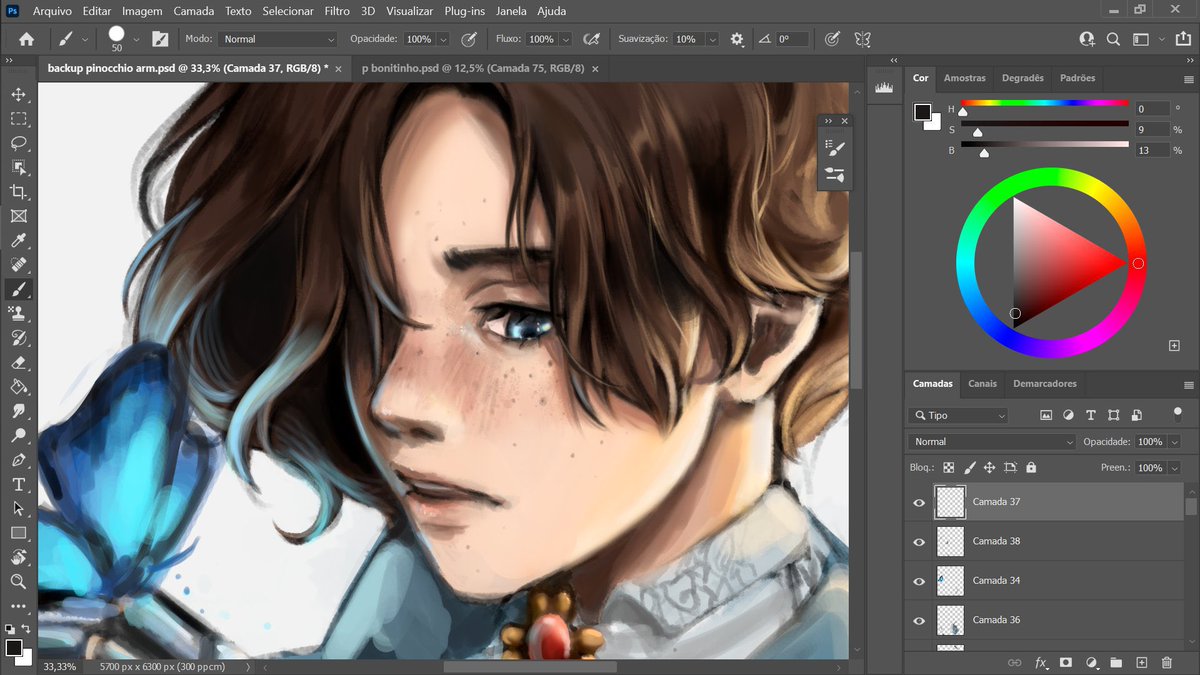1200x675 pixels.
Task: Open the brush preset picker arrow
Action: [136, 39]
